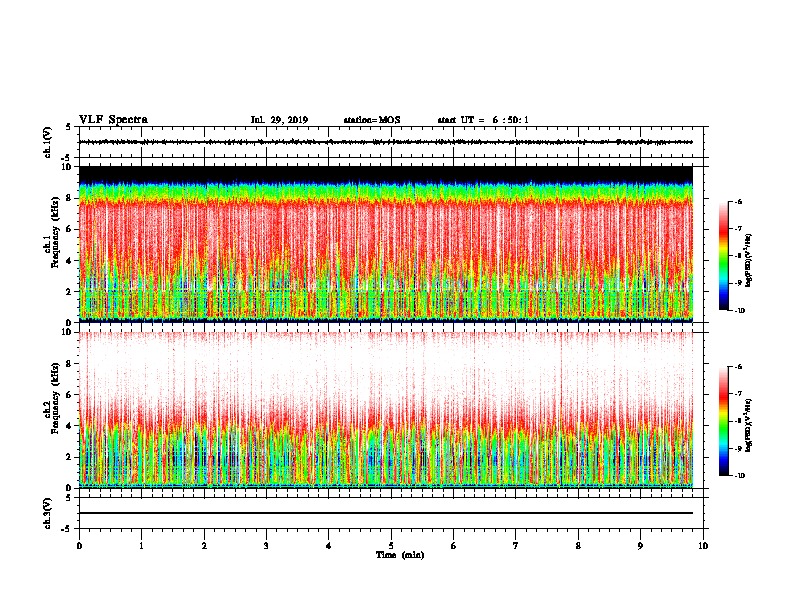Click the '10' kHz tick on ch.1 spectrogram

point(68,167)
